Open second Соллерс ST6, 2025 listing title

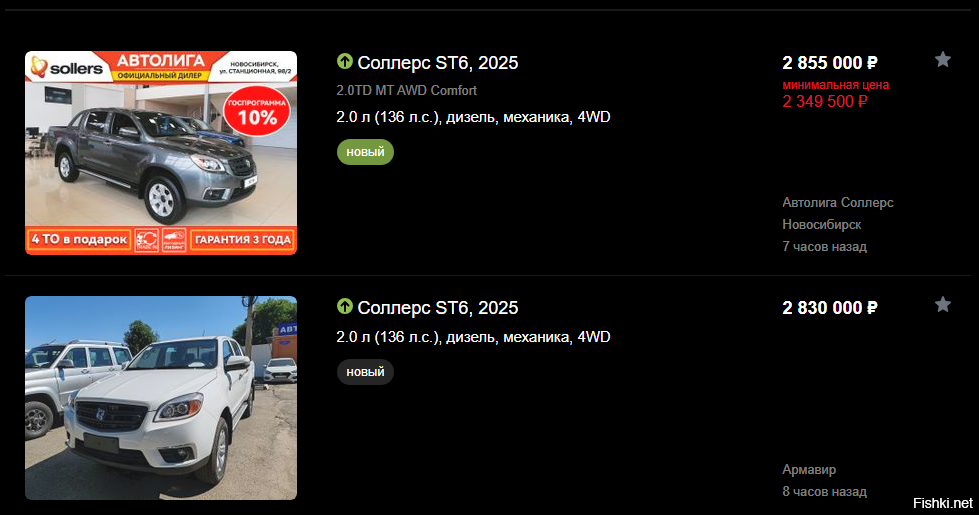tap(438, 307)
